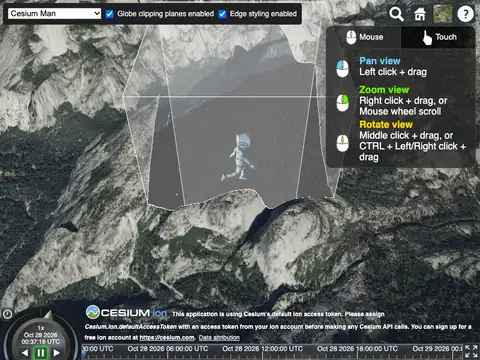Jump timeline to Oct 28 18:00:00 UTC

[357, 349]
